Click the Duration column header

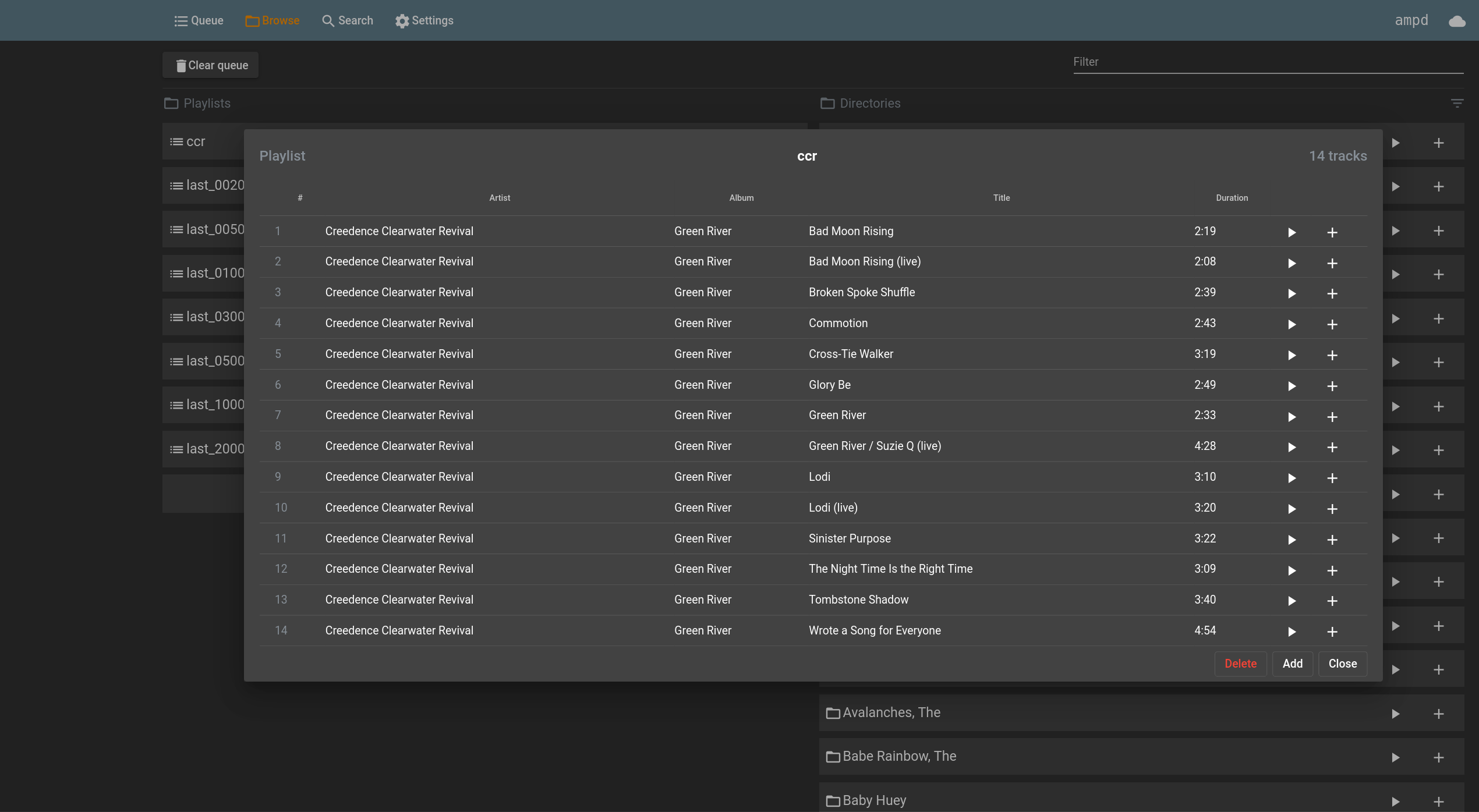[1232, 198]
